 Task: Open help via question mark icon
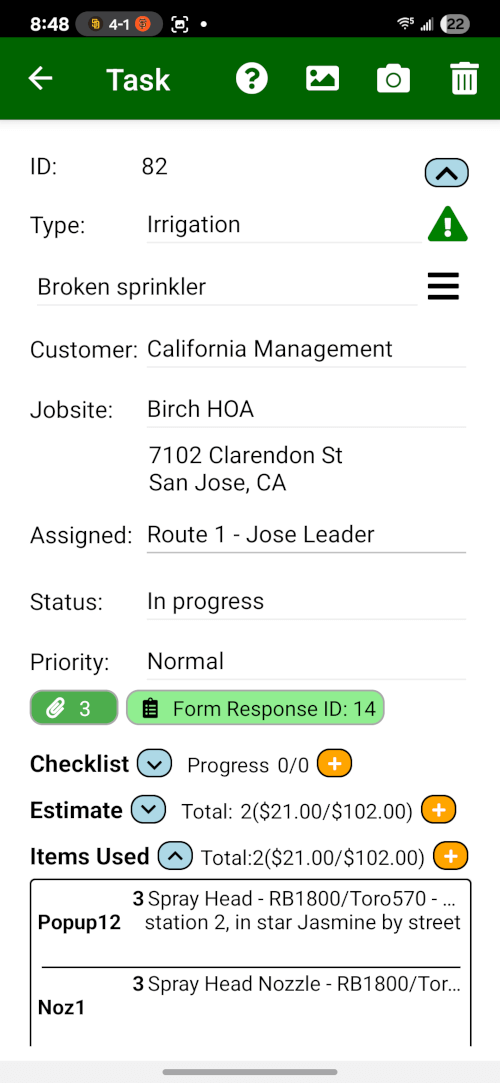point(251,79)
